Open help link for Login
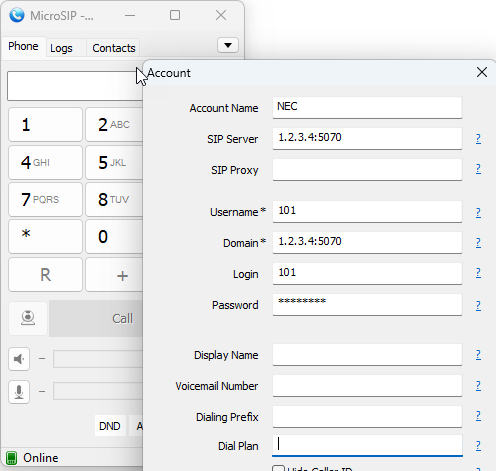The height and width of the screenshot is (471, 496). point(478,273)
